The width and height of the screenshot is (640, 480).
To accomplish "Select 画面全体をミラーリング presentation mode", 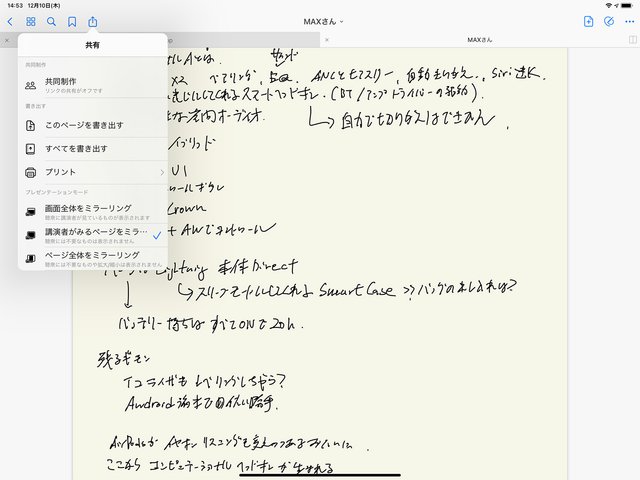I will [92, 210].
